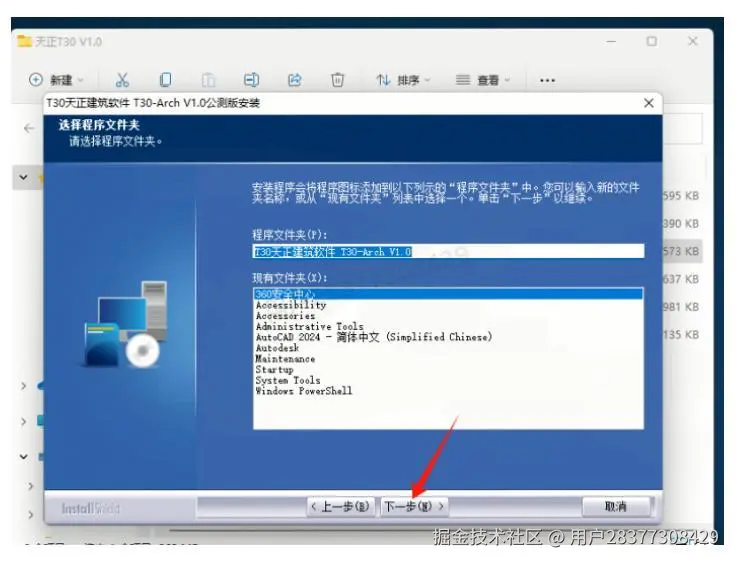Select the 360安全中心 folder in list
Image resolution: width=735 pixels, height=563 pixels.
tap(448, 294)
